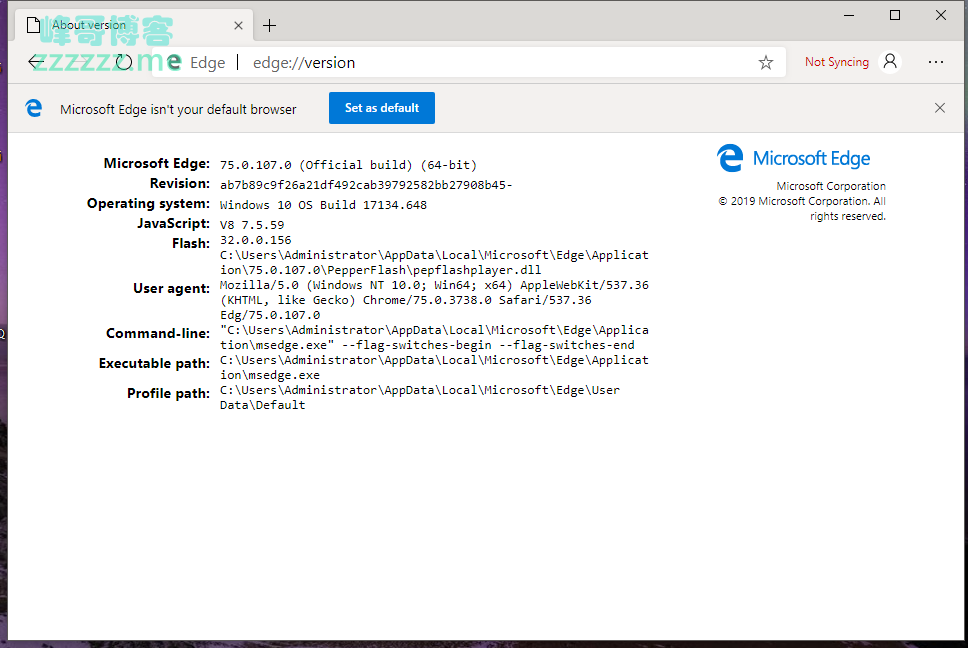Click the Edg/75.0.107.0 user agent line
Image resolution: width=968 pixels, height=648 pixels.
click(x=270, y=315)
